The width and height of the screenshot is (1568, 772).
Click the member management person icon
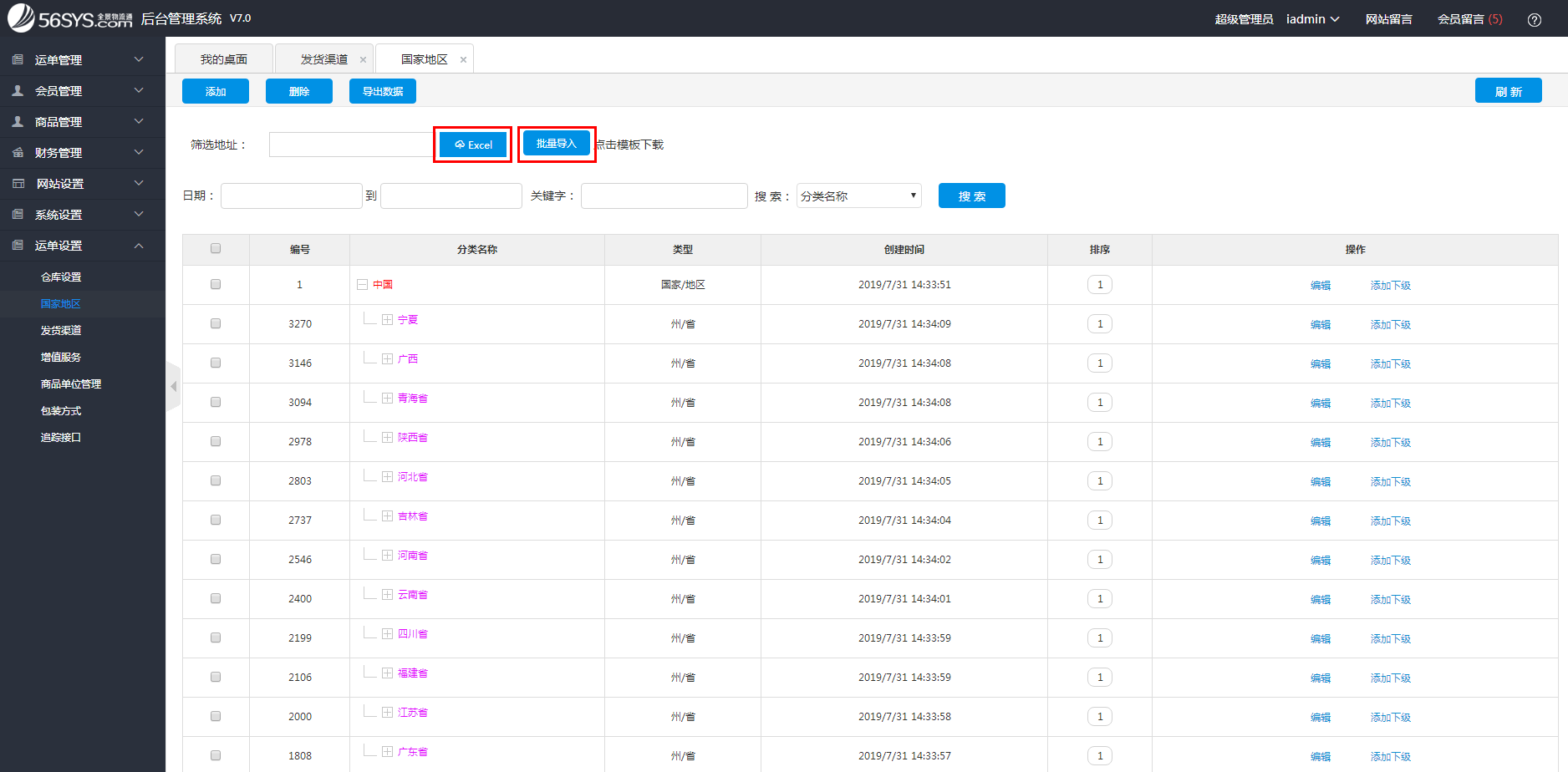(18, 90)
